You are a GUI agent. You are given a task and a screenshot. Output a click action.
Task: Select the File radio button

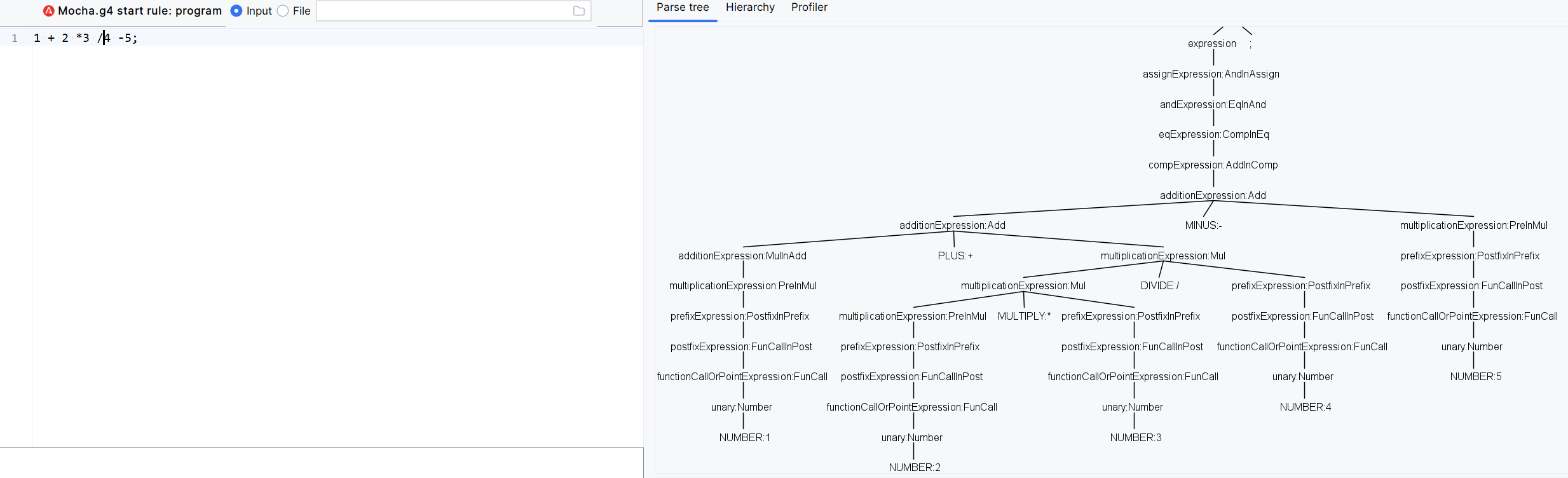point(283,11)
